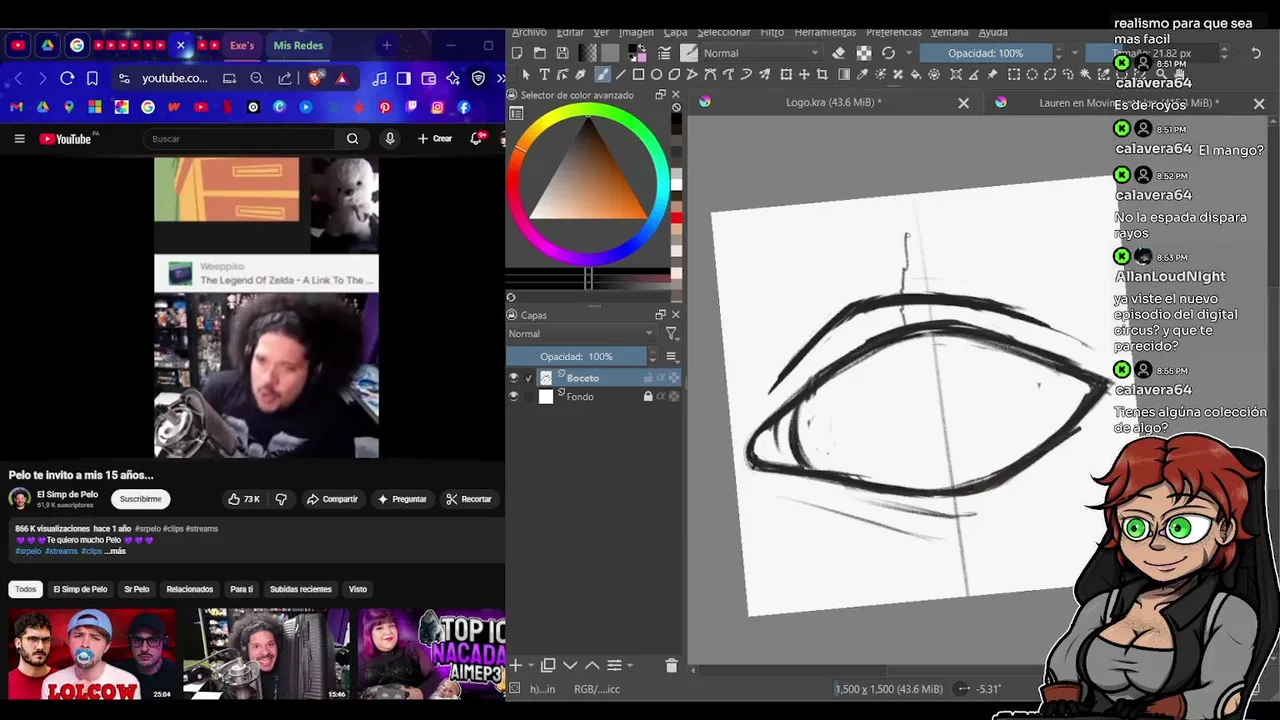Image resolution: width=1280 pixels, height=720 pixels.
Task: Select the Fill bucket tool in Krita
Action: (916, 74)
